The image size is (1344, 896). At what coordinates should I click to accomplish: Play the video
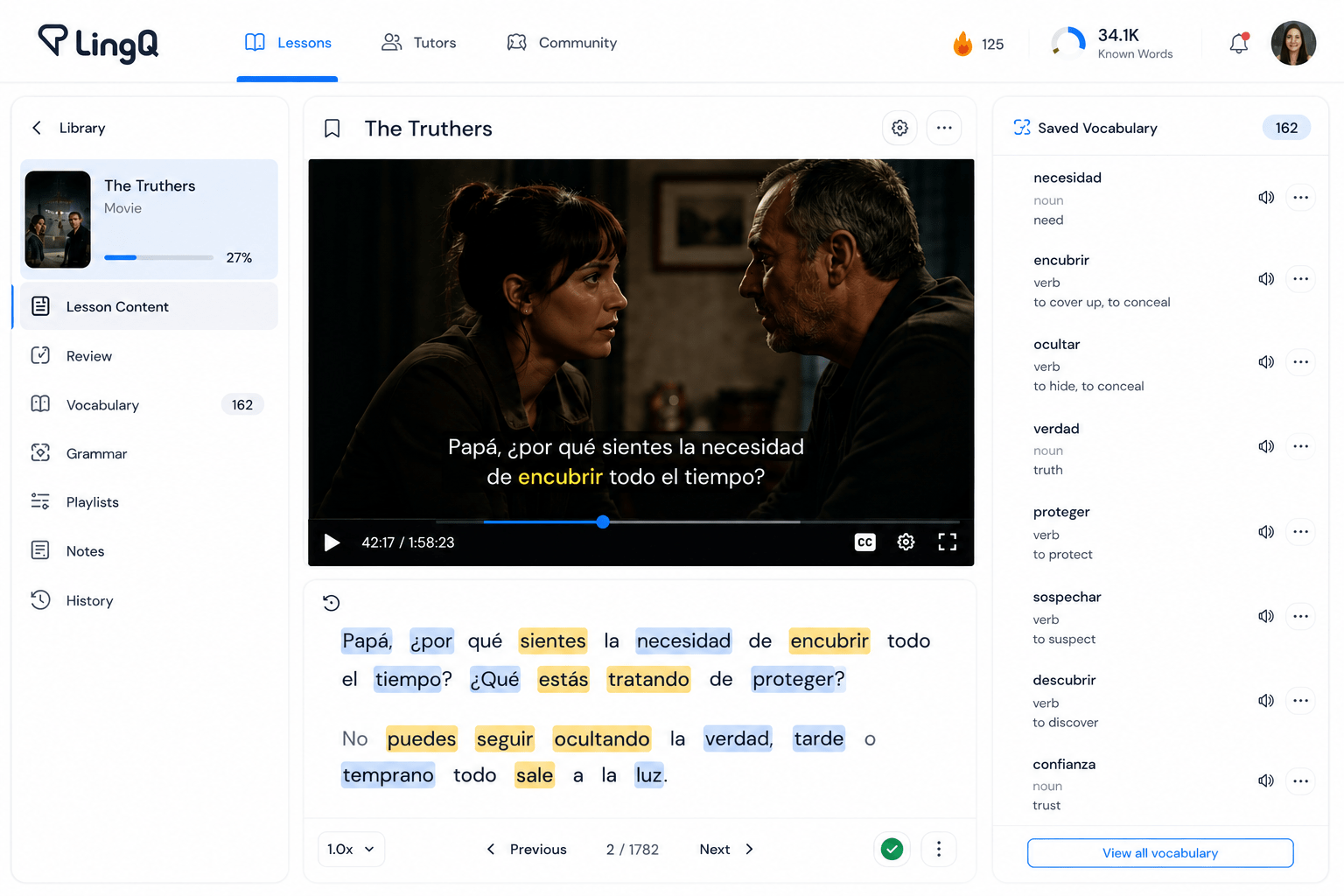coord(332,542)
